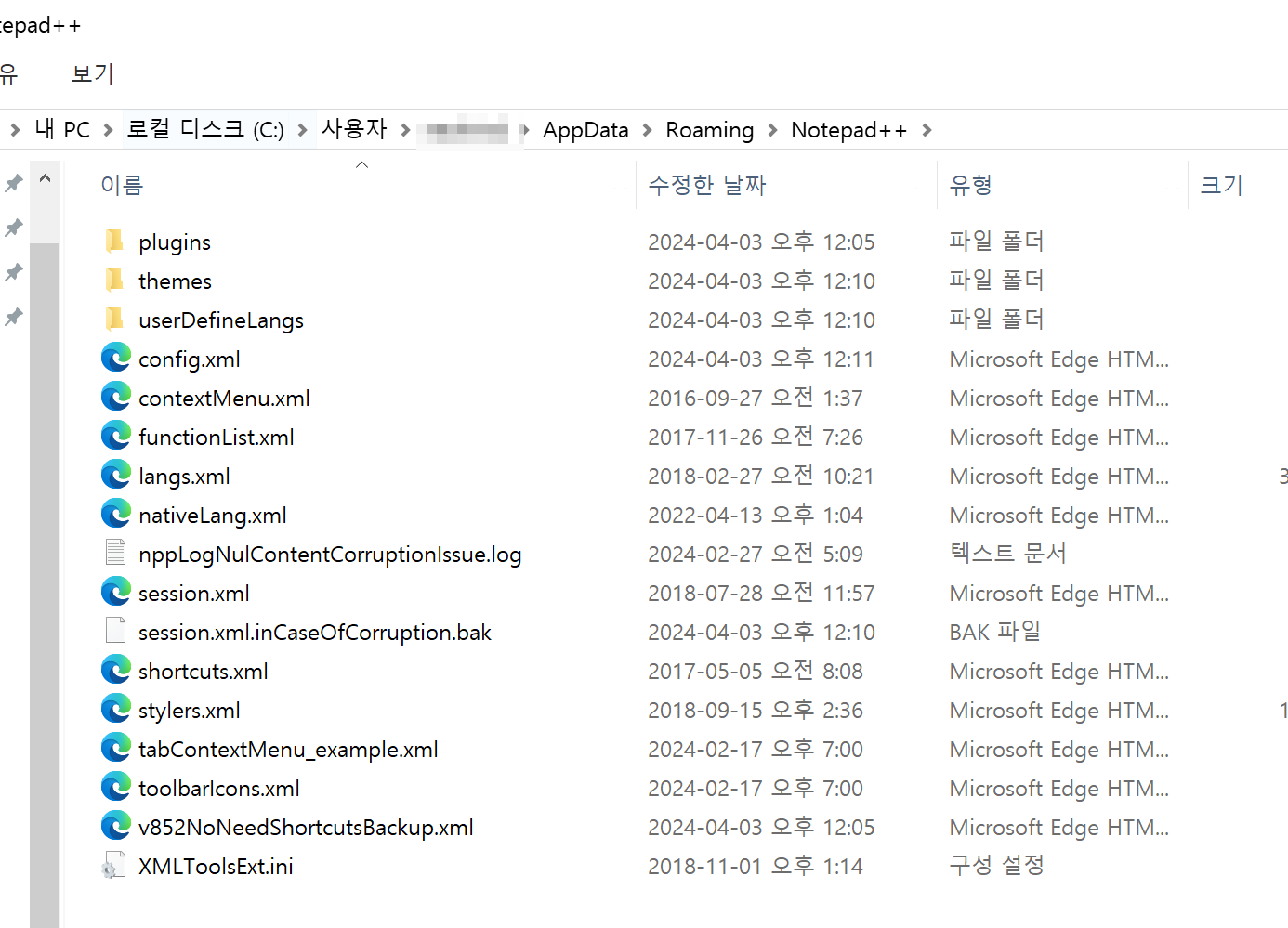Click the 구성 설정 type cell
The width and height of the screenshot is (1288, 928).
click(996, 866)
